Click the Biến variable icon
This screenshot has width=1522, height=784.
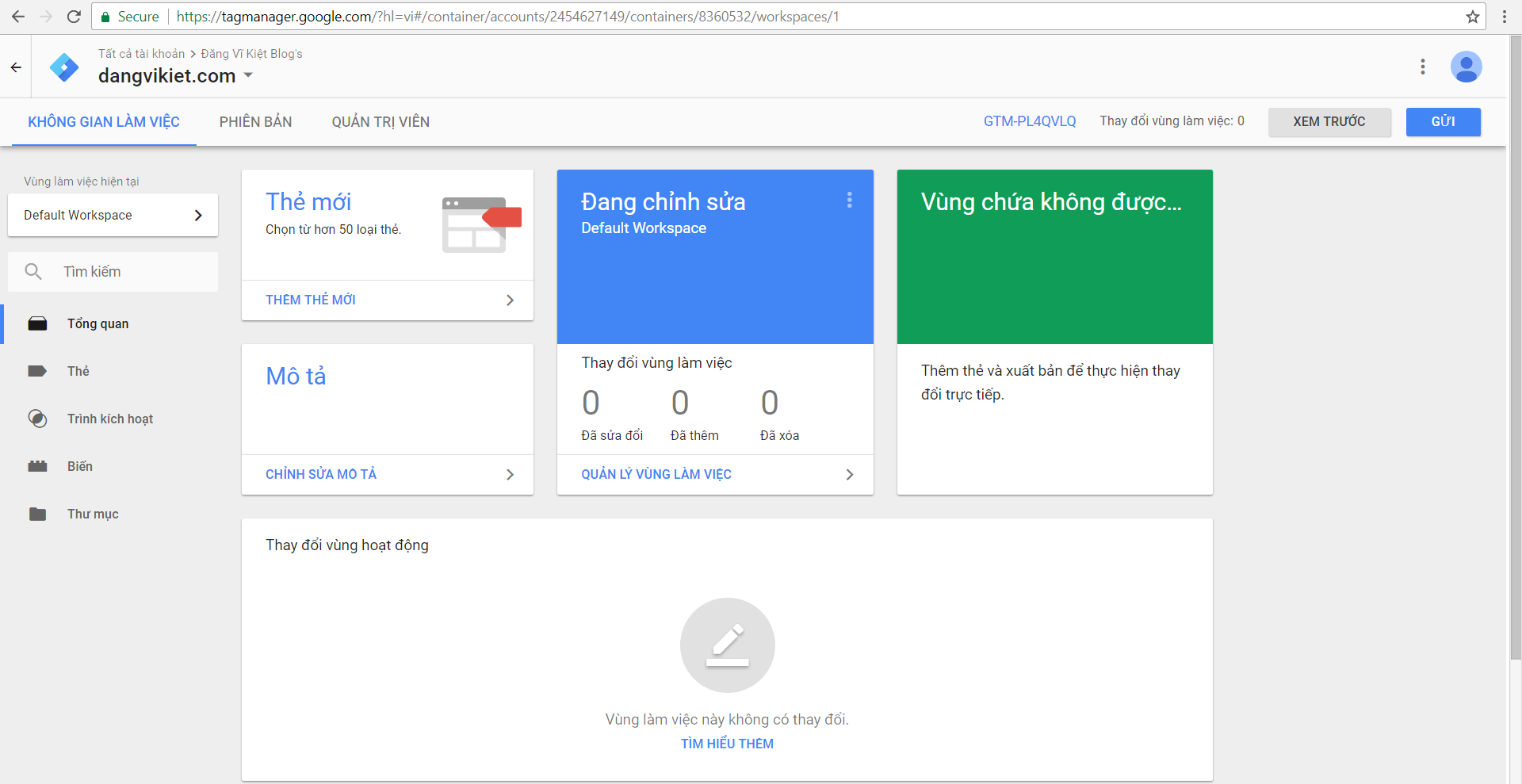pyautogui.click(x=37, y=466)
